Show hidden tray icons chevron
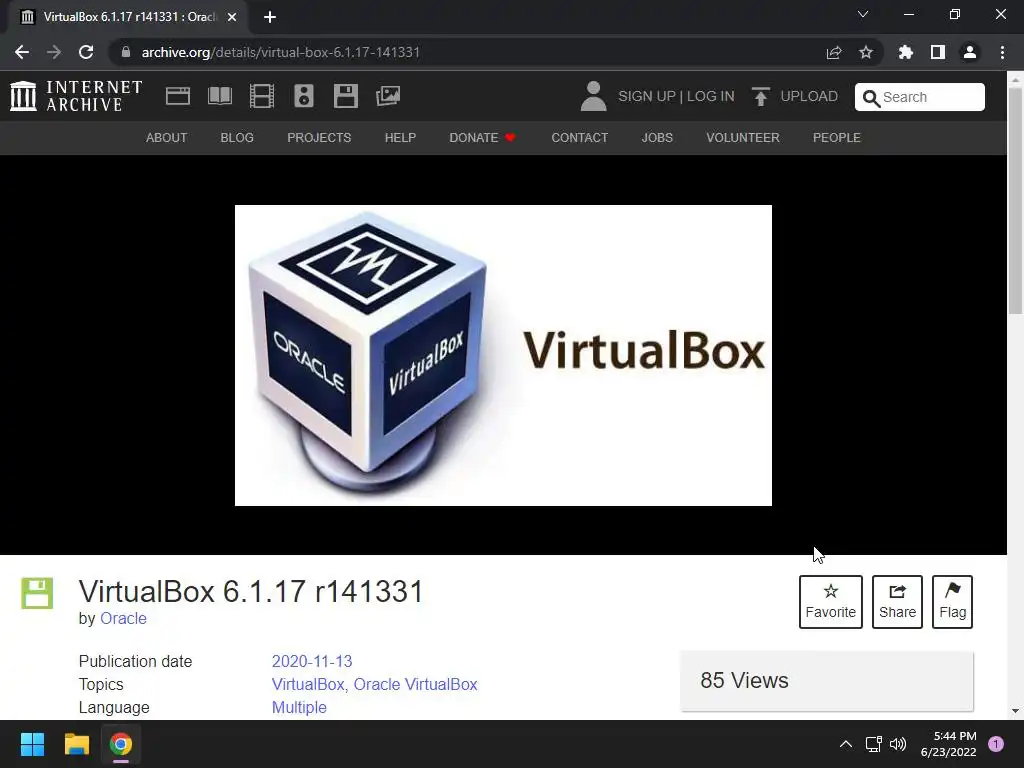 846,744
